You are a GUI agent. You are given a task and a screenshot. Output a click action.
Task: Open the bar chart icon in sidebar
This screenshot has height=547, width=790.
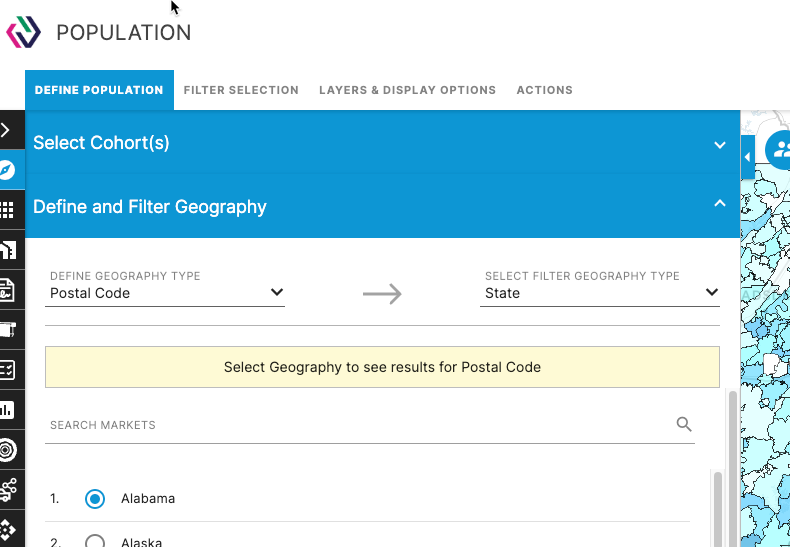coord(7,410)
